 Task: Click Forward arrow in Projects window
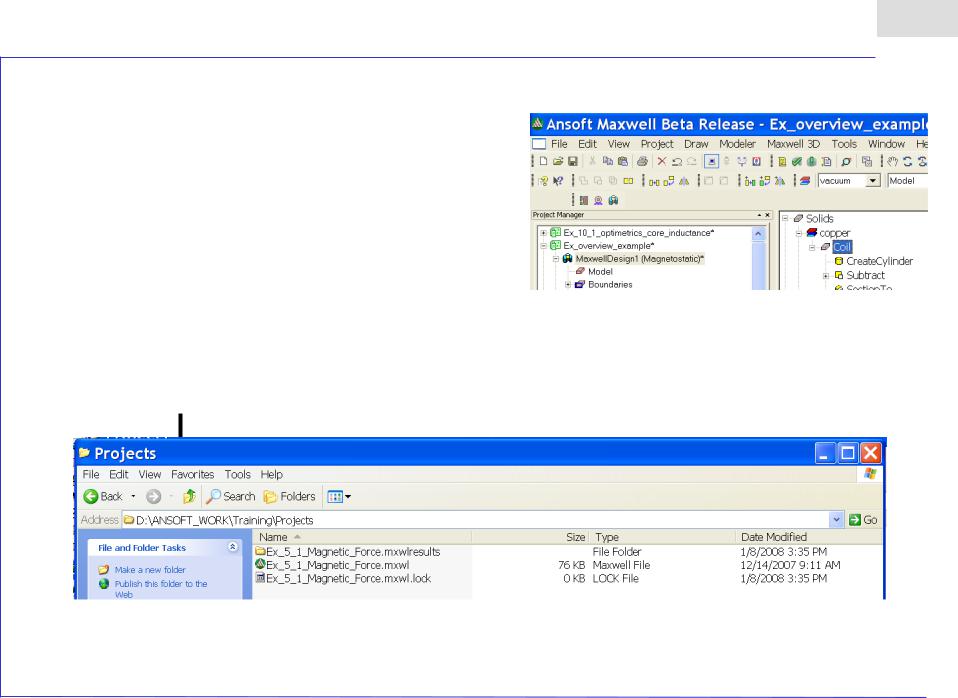click(153, 496)
